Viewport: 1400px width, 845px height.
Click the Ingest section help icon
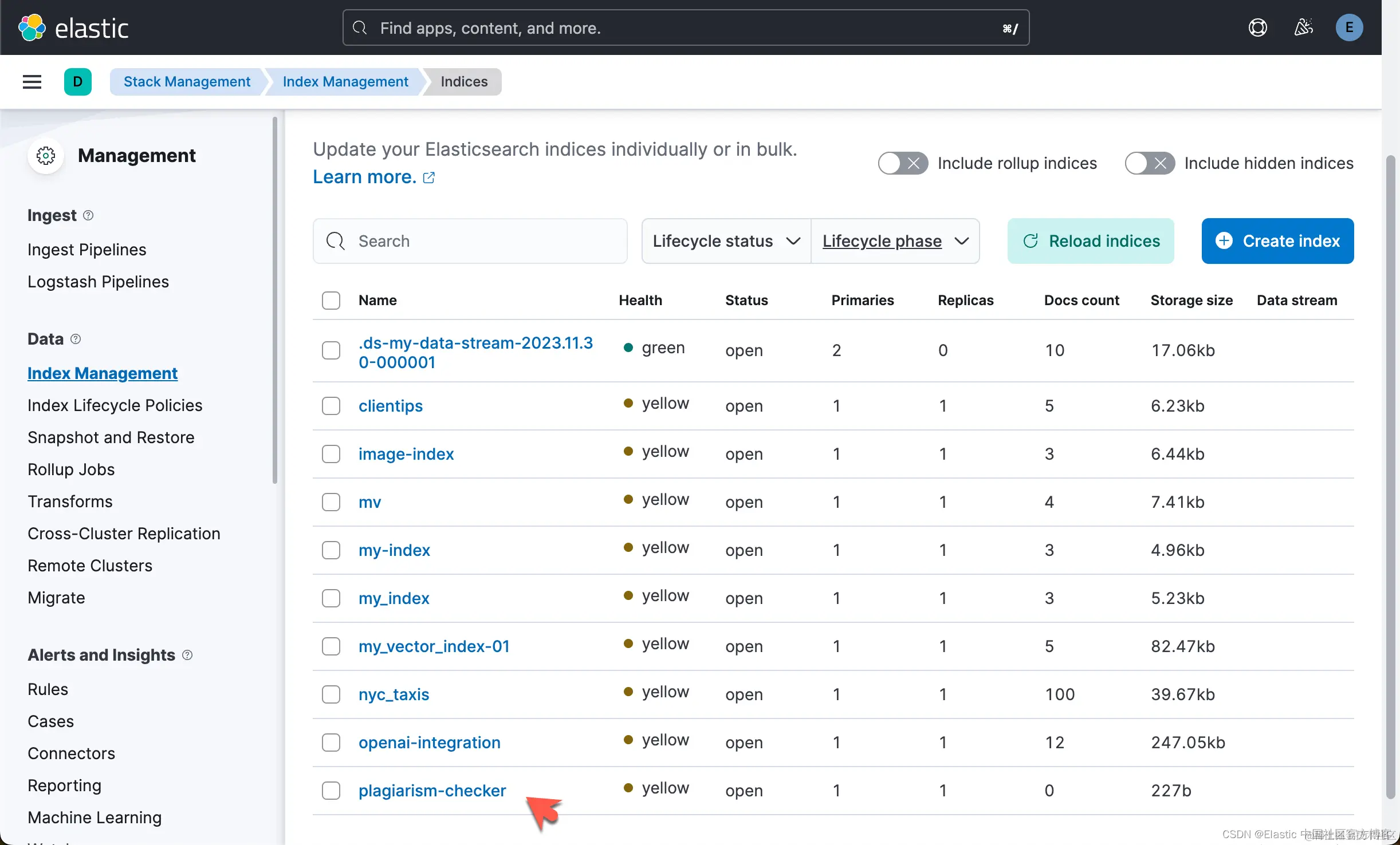click(x=88, y=215)
